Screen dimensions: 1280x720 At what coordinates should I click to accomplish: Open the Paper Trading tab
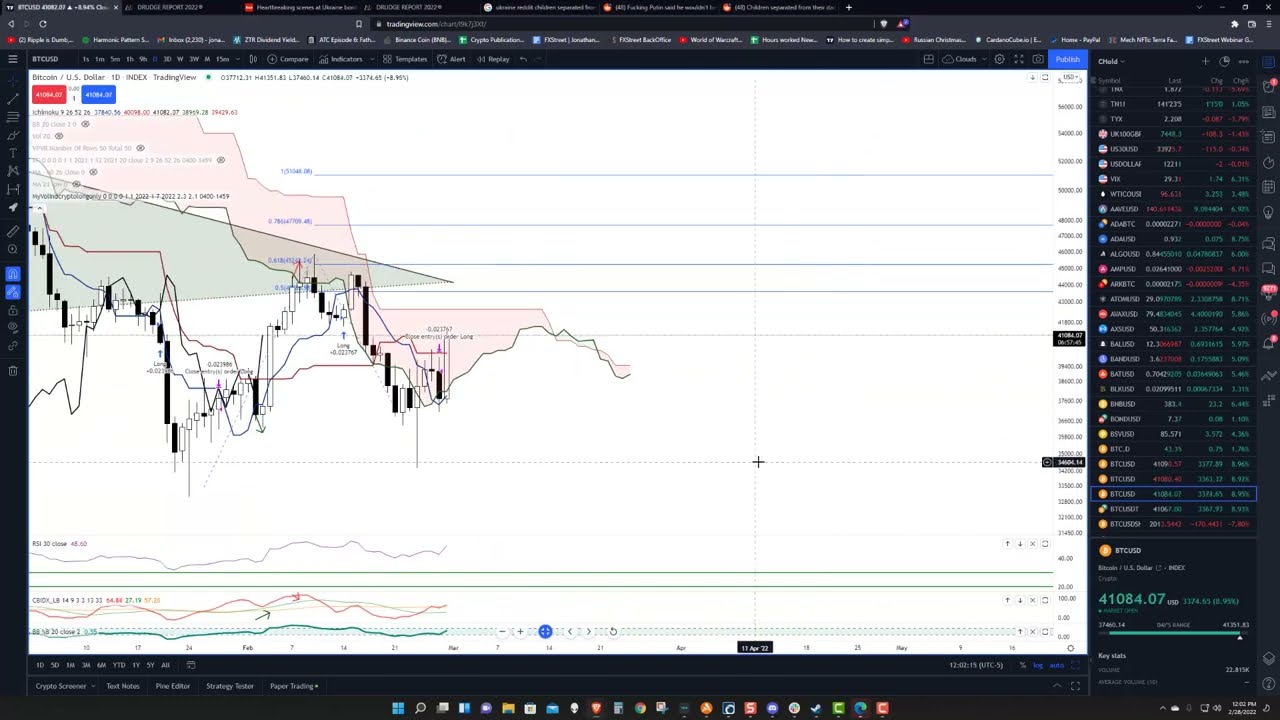click(294, 686)
